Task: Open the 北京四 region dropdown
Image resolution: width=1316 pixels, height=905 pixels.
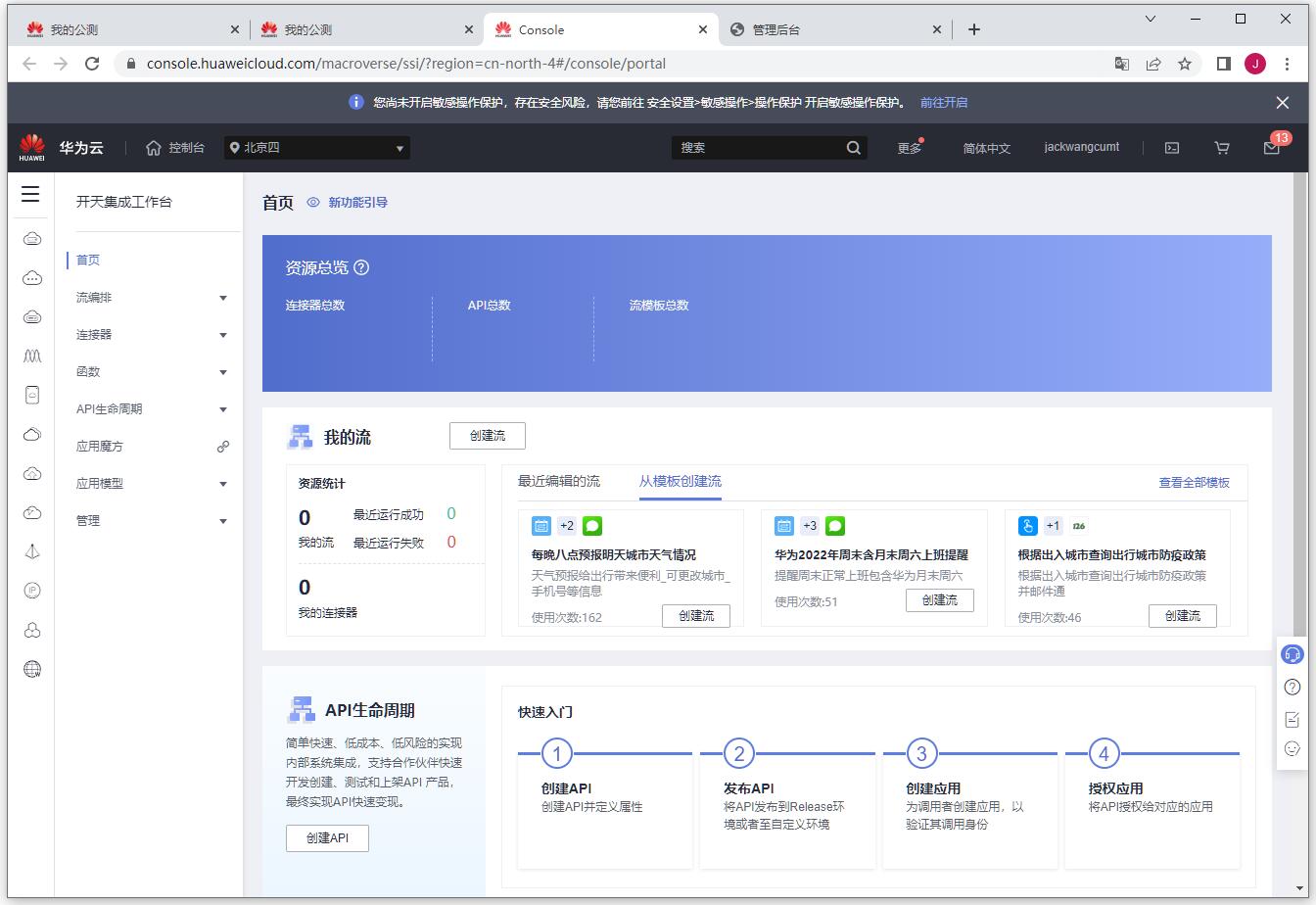Action: [x=317, y=148]
